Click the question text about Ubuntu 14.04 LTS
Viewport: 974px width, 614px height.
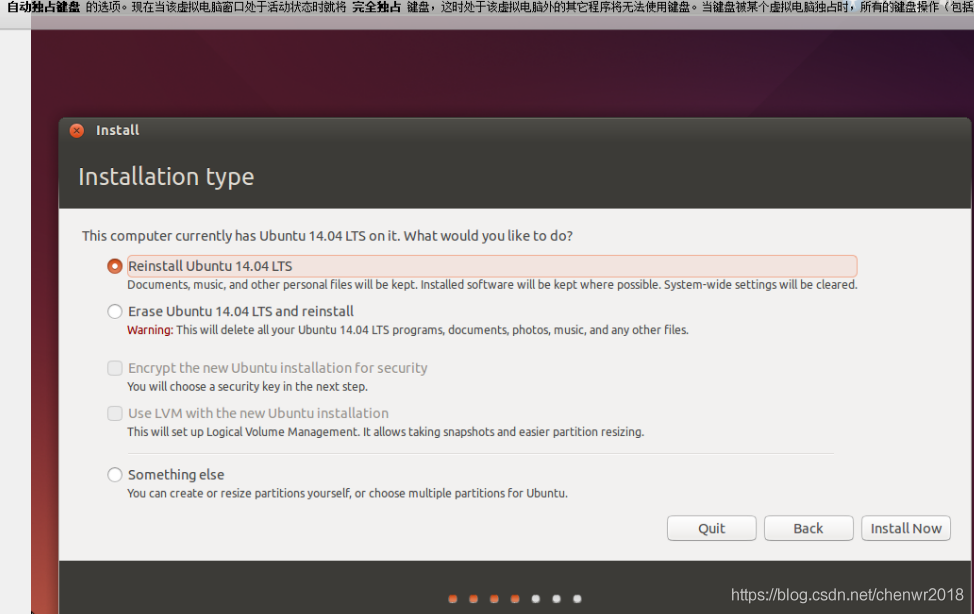coord(327,236)
